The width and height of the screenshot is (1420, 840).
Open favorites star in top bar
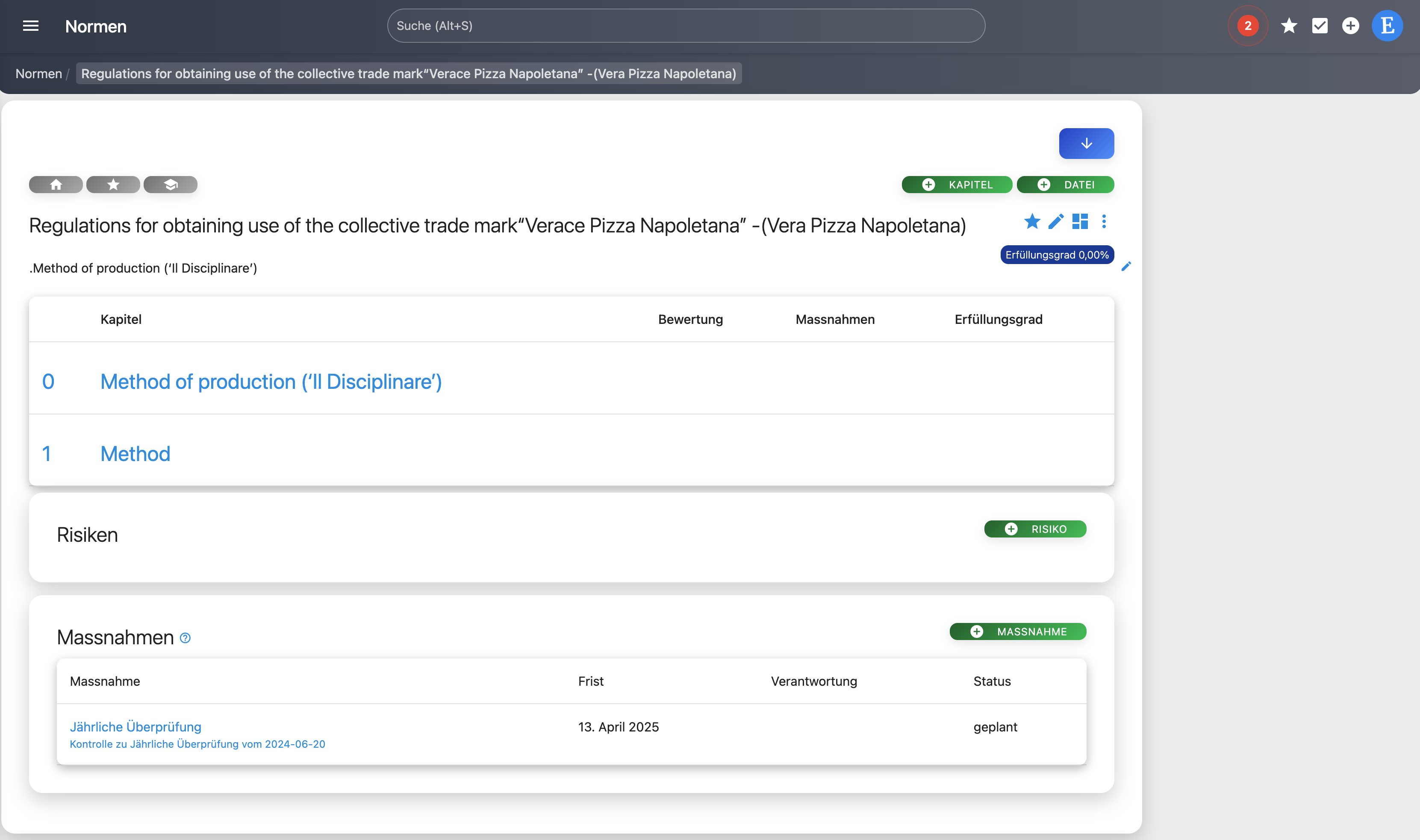coord(1289,26)
